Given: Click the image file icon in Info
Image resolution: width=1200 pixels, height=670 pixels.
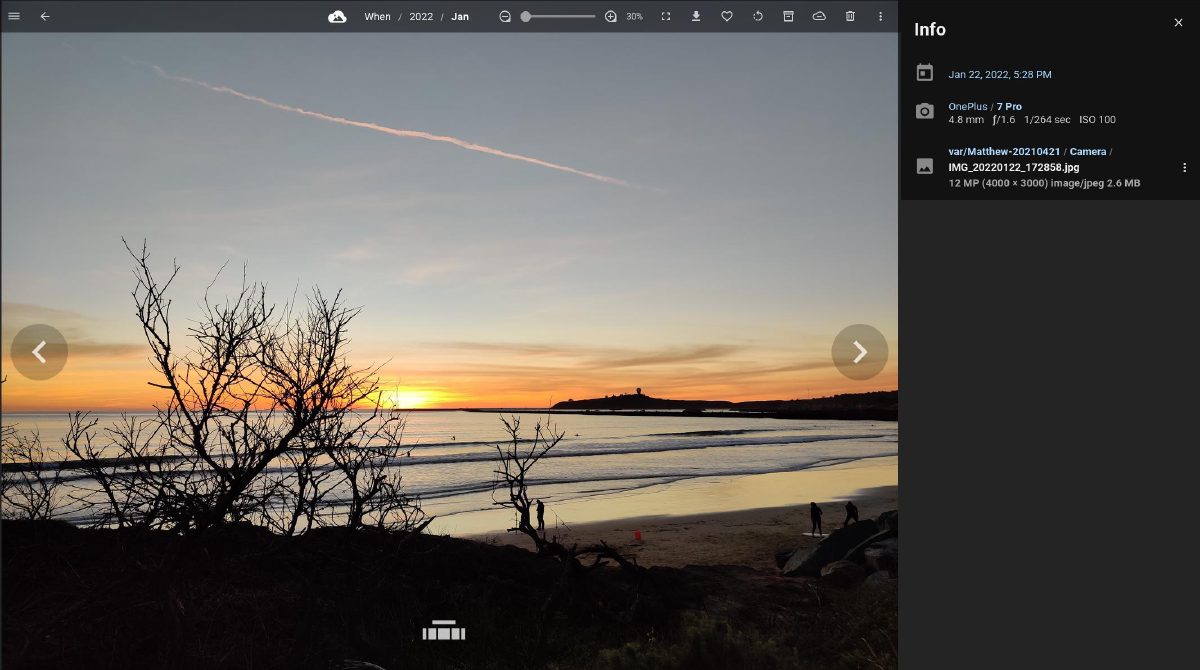Looking at the screenshot, I should click(925, 166).
